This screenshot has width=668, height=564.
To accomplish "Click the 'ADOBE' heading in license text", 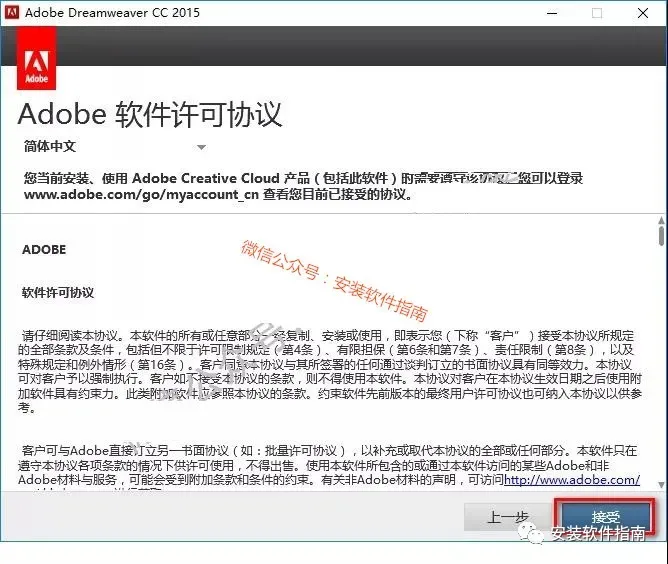I will (44, 250).
